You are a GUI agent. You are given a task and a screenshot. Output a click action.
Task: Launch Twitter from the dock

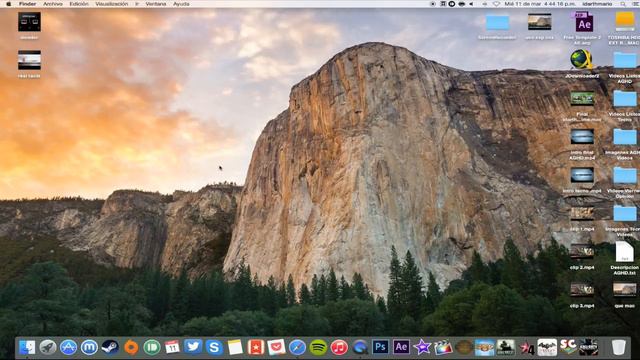(193, 347)
